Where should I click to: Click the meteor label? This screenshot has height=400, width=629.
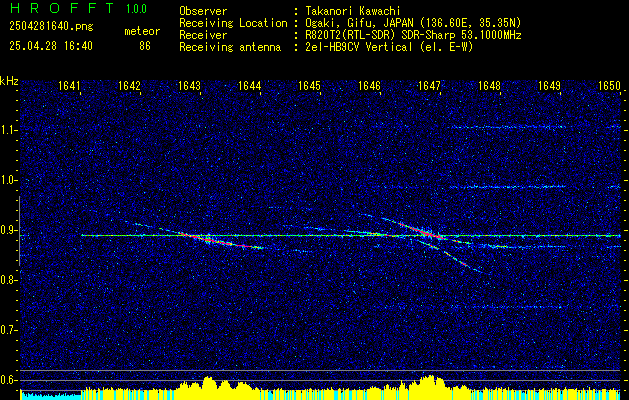point(142,31)
